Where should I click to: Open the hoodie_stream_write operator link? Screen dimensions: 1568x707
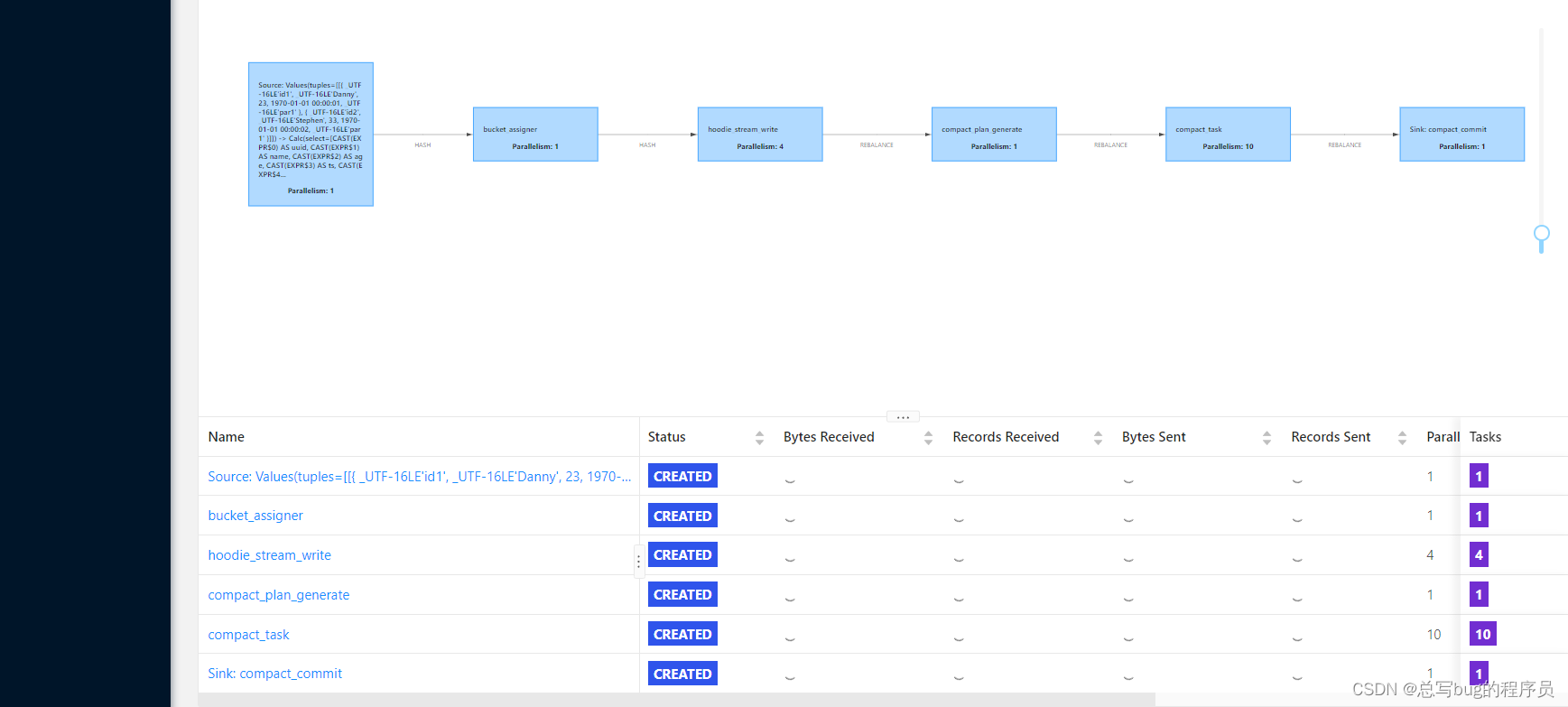270,555
